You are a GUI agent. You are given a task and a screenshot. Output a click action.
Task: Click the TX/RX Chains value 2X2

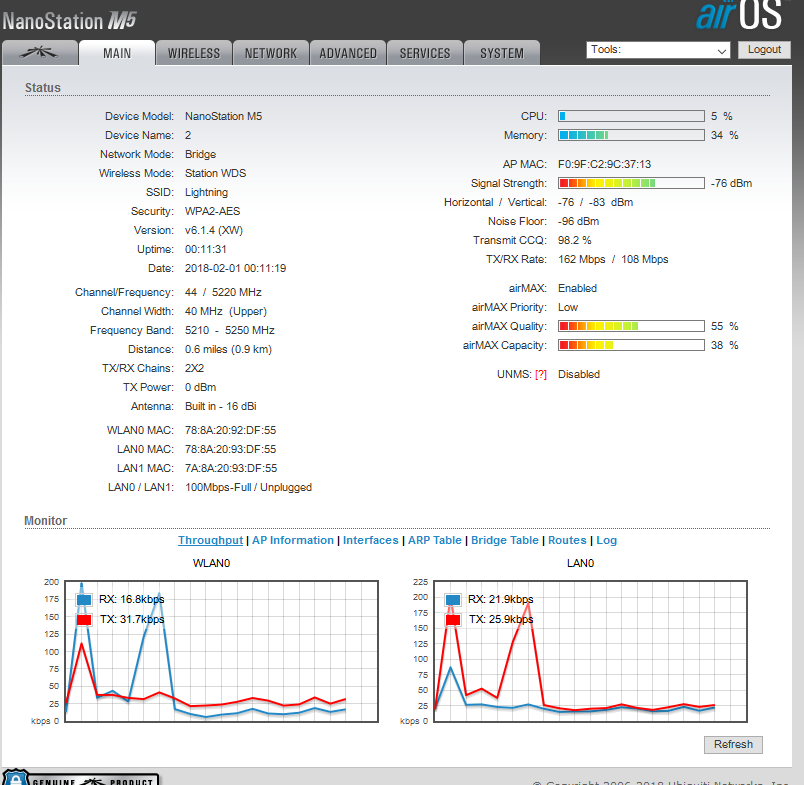(194, 368)
